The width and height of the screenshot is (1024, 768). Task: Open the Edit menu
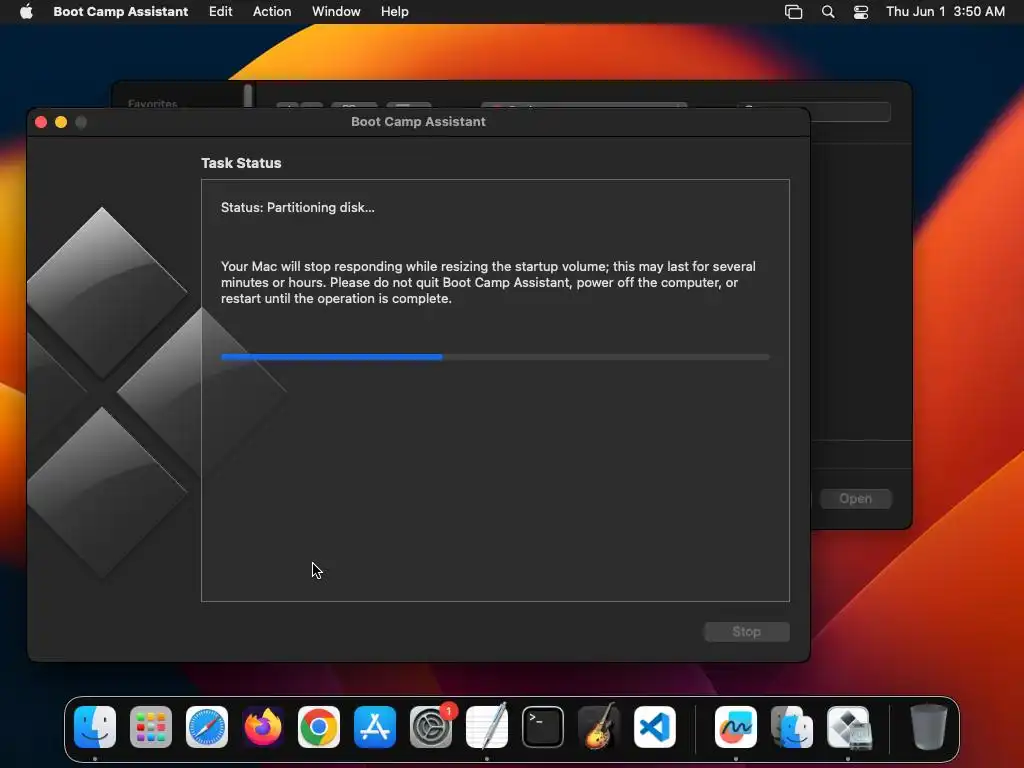point(220,12)
